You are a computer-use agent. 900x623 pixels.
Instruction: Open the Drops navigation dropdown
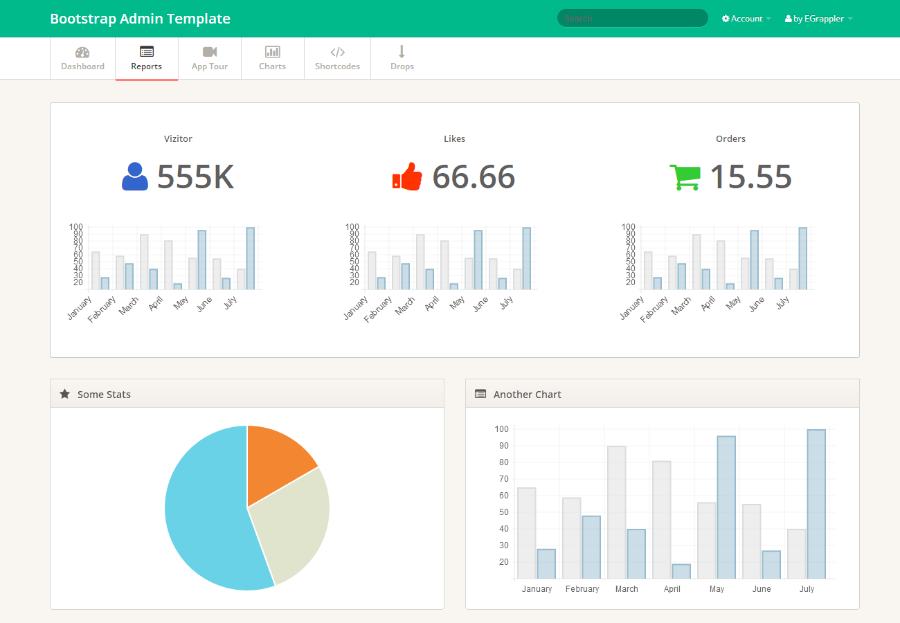point(402,59)
